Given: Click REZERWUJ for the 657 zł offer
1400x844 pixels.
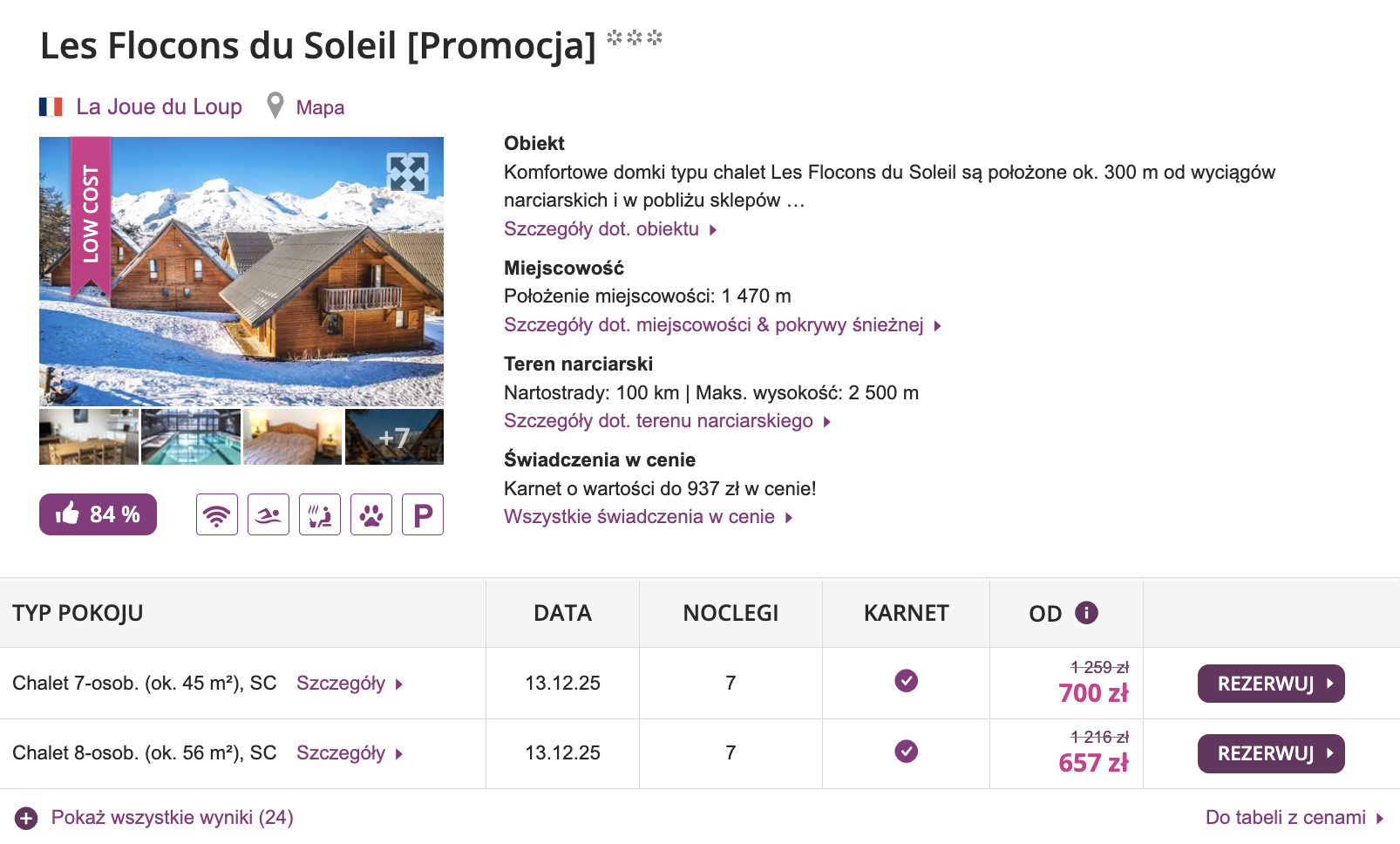Looking at the screenshot, I should pos(1271,752).
